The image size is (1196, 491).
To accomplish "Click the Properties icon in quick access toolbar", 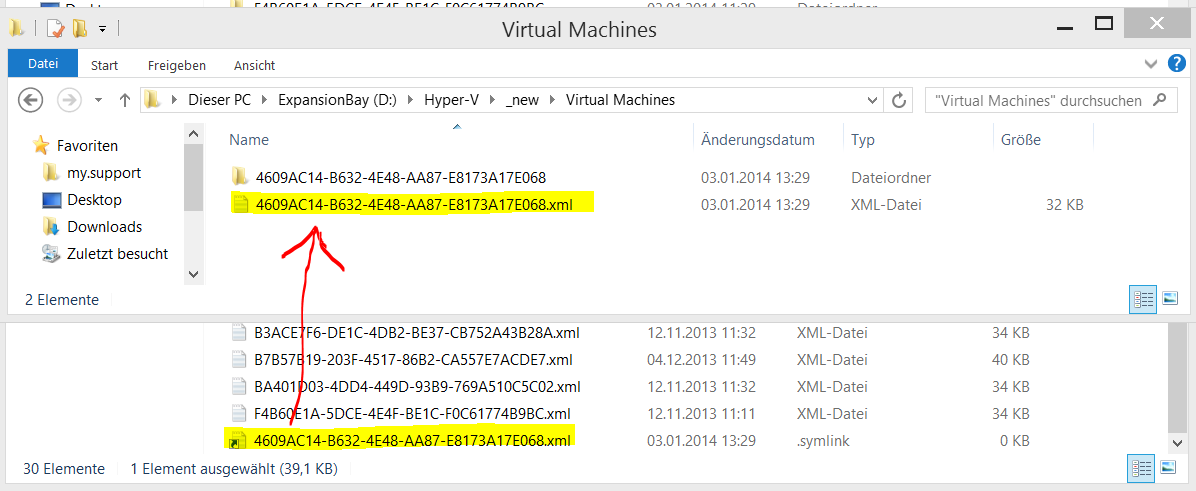I will [56, 29].
